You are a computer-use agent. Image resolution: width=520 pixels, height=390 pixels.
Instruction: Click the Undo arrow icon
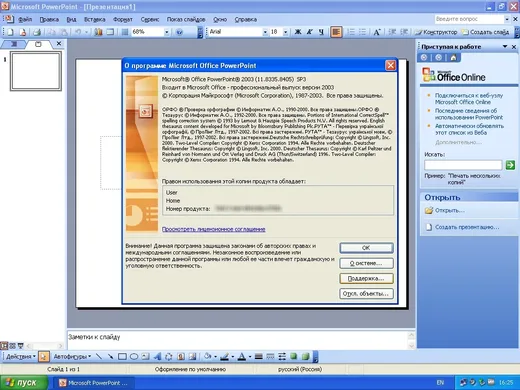click(x=78, y=32)
